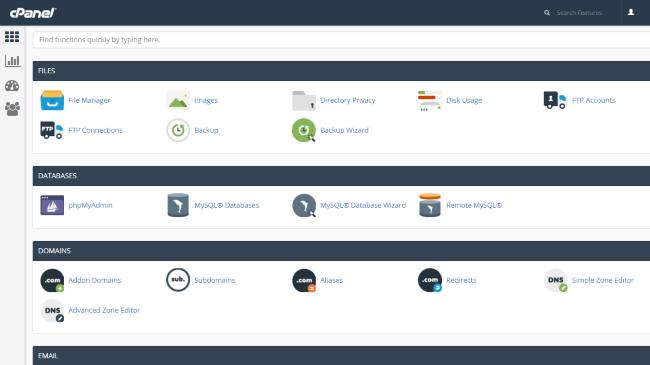Open the phpMyAdmin link
650x365 pixels.
90,205
